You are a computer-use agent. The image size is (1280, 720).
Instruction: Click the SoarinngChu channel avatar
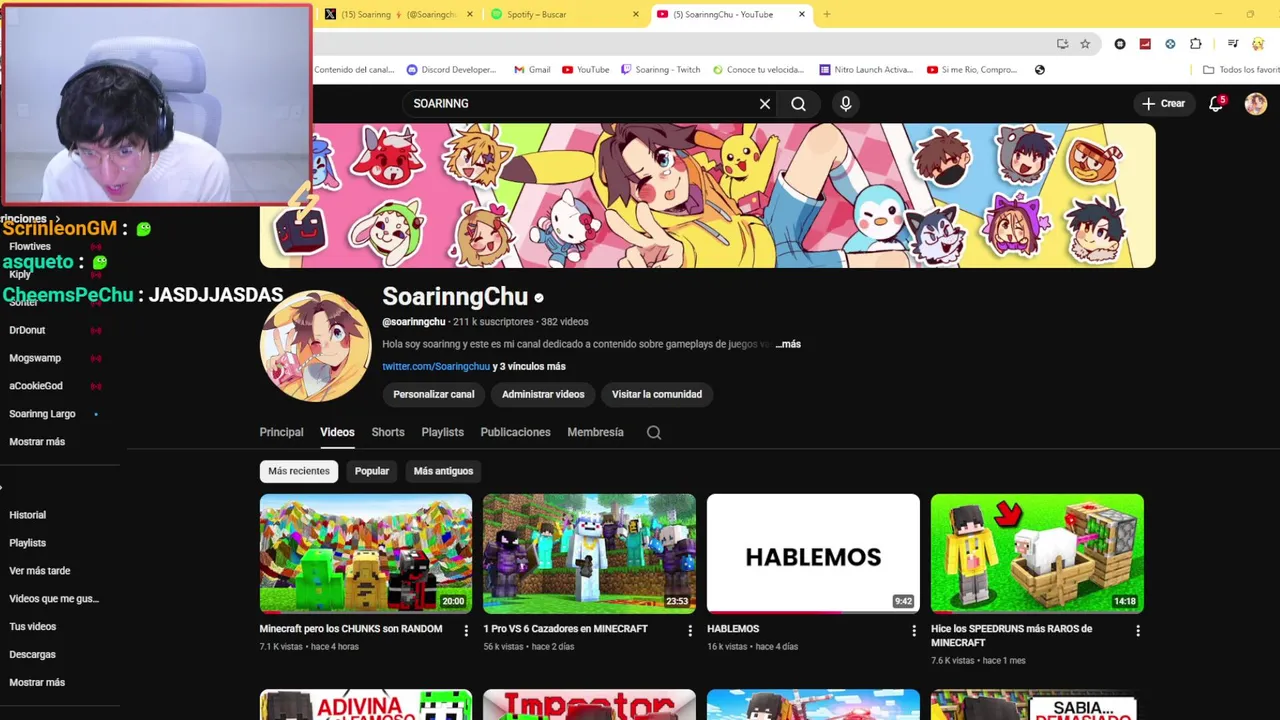(x=316, y=346)
